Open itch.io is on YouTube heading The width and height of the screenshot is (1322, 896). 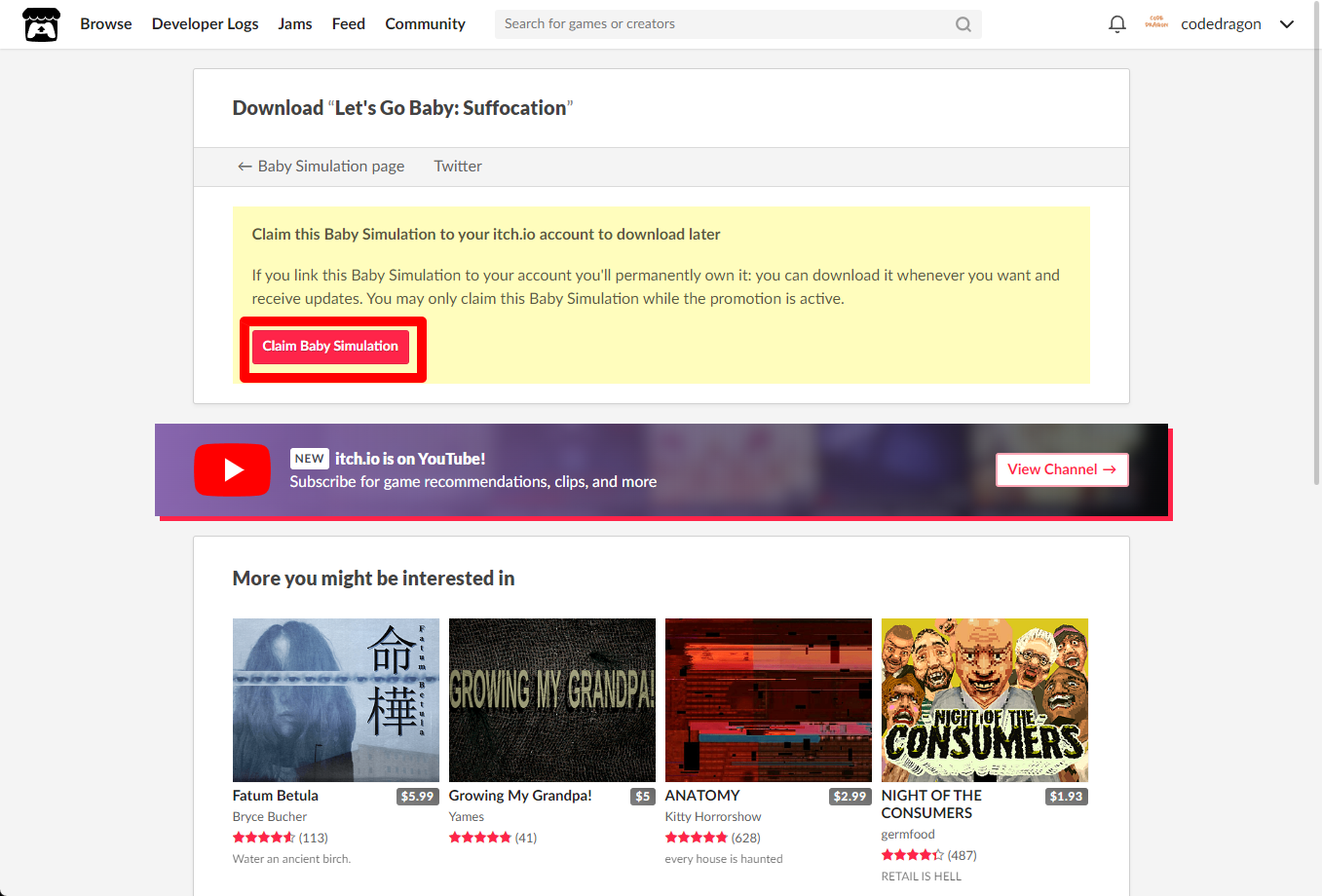click(410, 459)
